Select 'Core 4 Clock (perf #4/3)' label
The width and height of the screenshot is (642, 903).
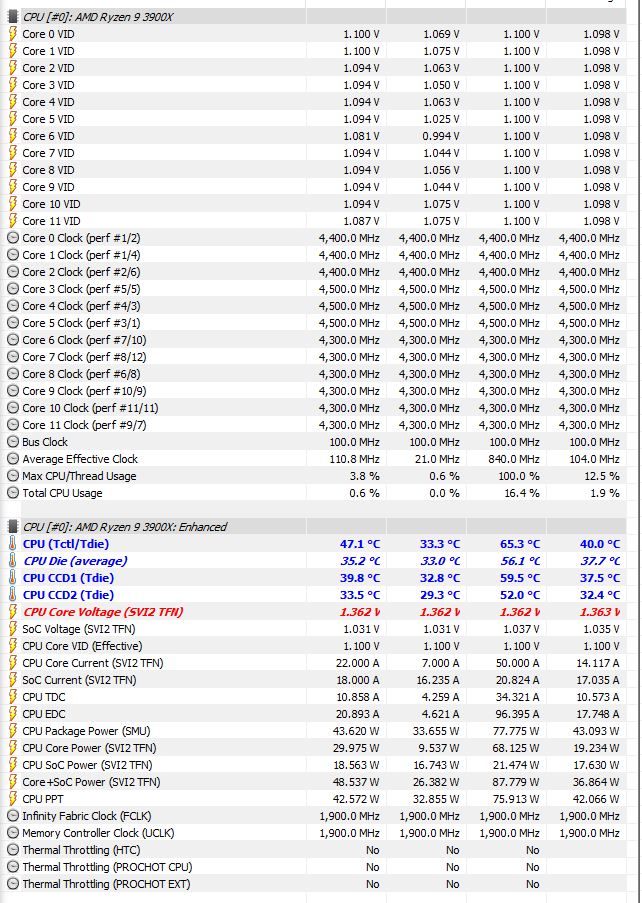tap(81, 306)
